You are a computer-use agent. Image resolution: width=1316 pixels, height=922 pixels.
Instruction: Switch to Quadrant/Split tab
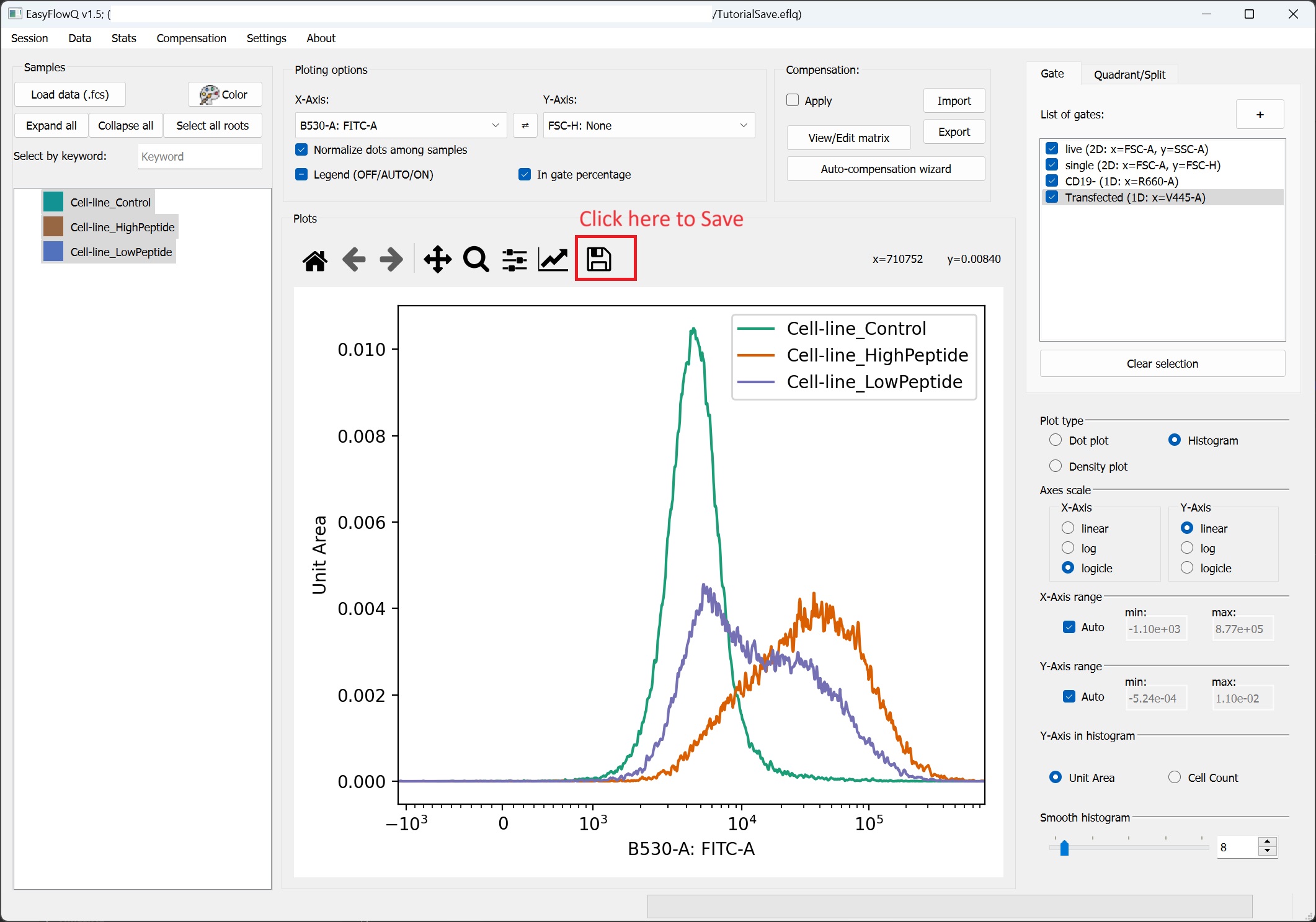(1129, 74)
